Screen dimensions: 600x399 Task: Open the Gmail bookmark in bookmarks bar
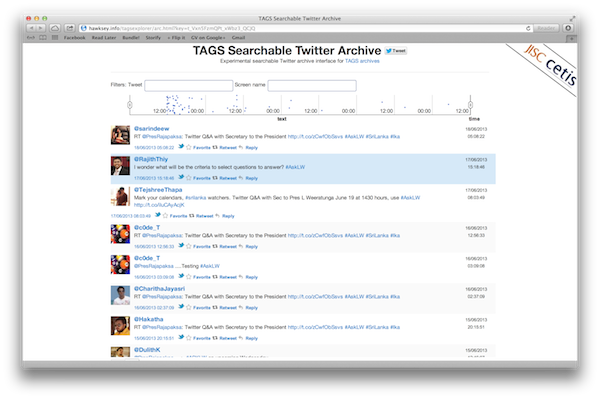pos(238,37)
